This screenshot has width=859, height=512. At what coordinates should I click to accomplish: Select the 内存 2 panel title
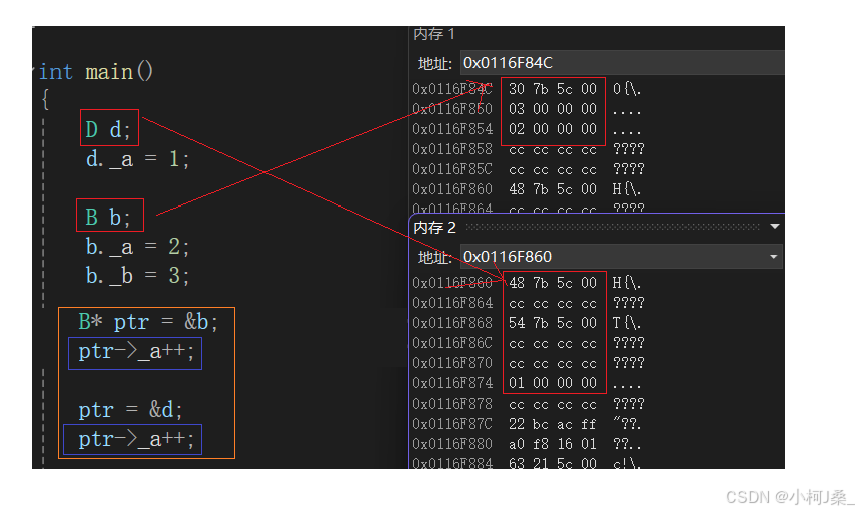pyautogui.click(x=434, y=228)
